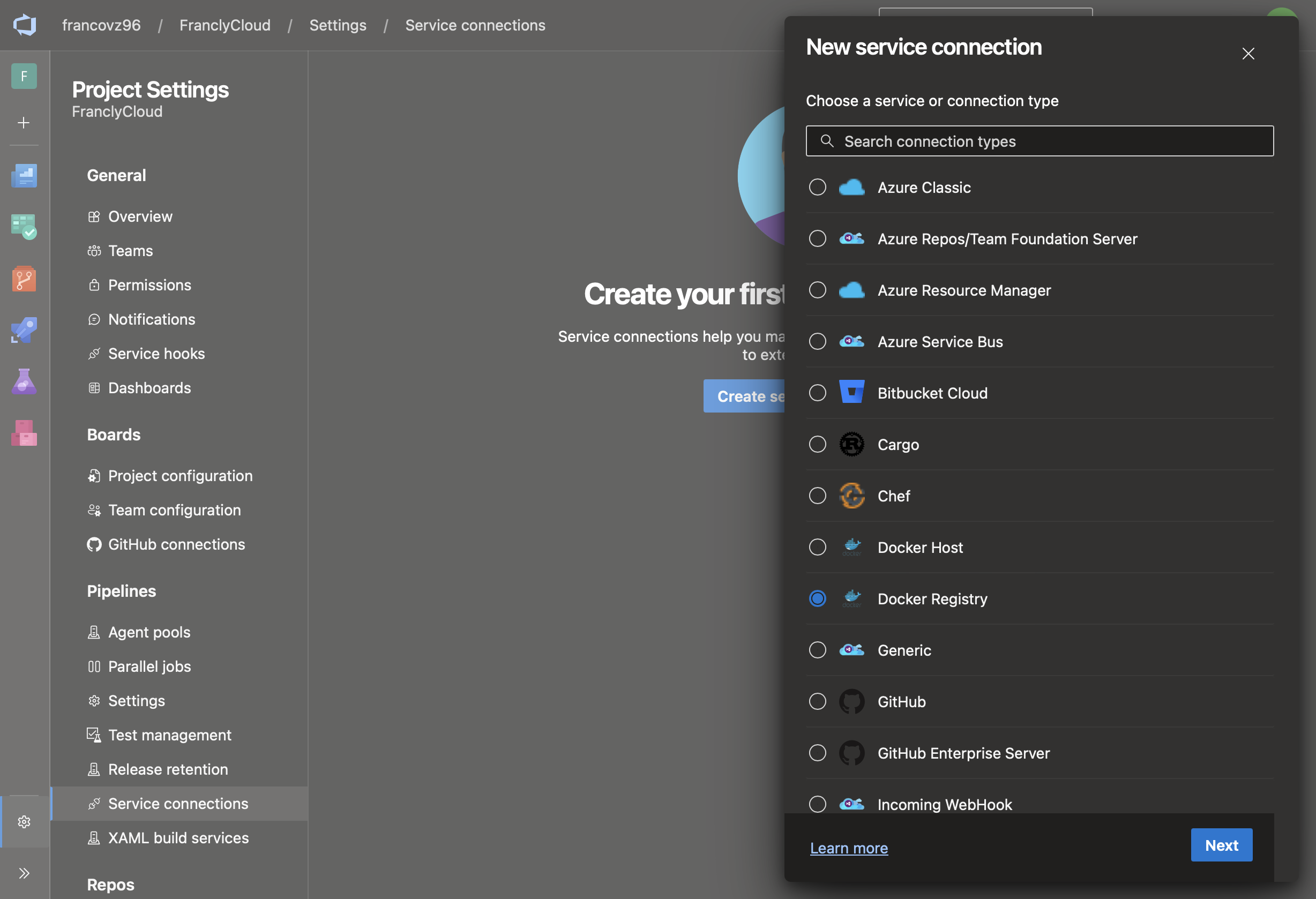Select the Azure Resource Manager radio button
Viewport: 1316px width, 899px height.
pos(817,290)
